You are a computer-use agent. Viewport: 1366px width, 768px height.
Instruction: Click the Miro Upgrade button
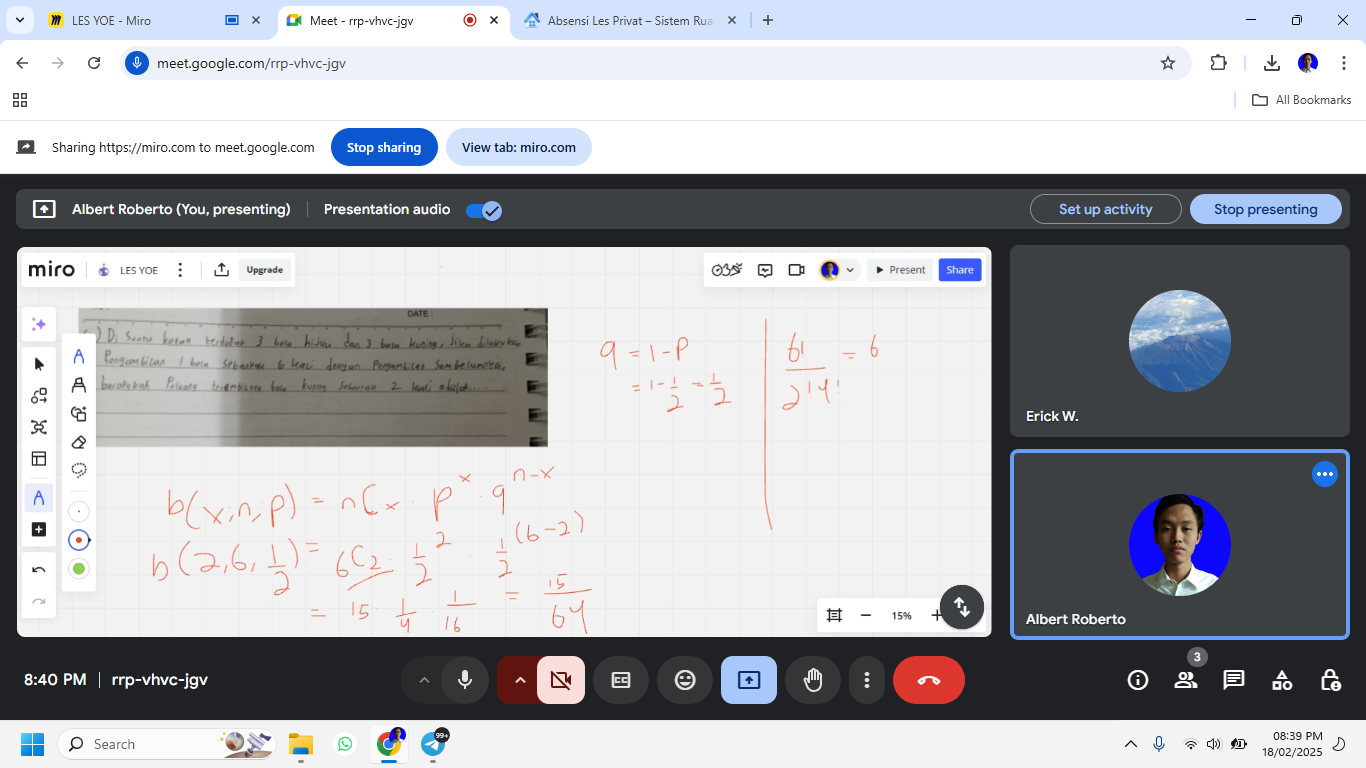click(x=264, y=270)
